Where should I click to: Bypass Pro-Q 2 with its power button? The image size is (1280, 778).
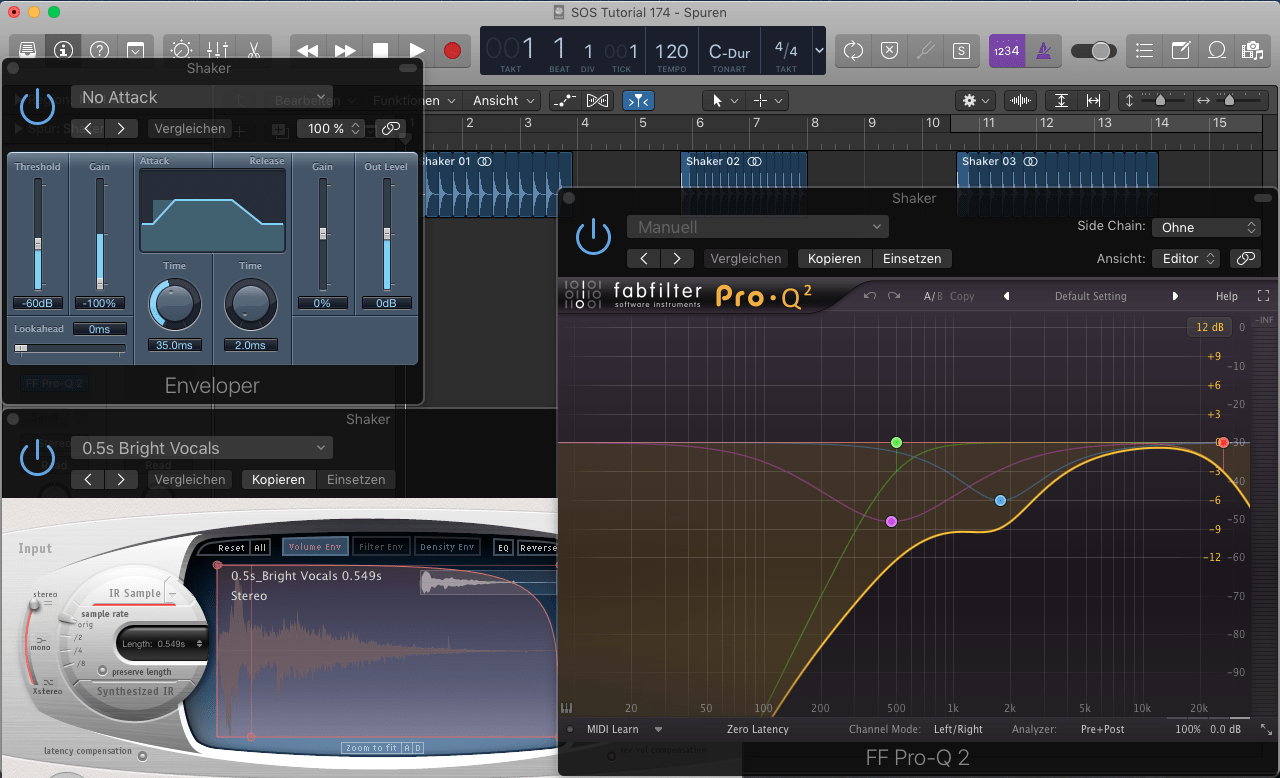pyautogui.click(x=593, y=236)
